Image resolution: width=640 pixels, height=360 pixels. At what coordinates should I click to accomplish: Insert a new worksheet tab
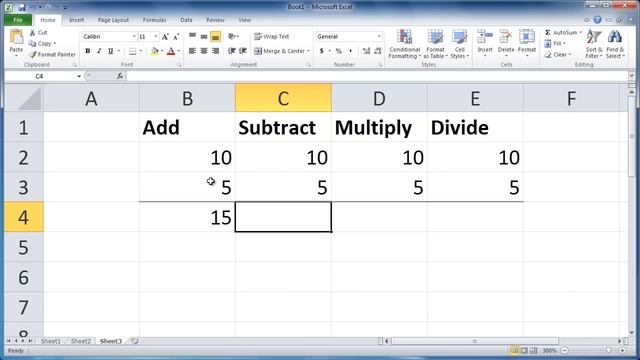point(134,341)
